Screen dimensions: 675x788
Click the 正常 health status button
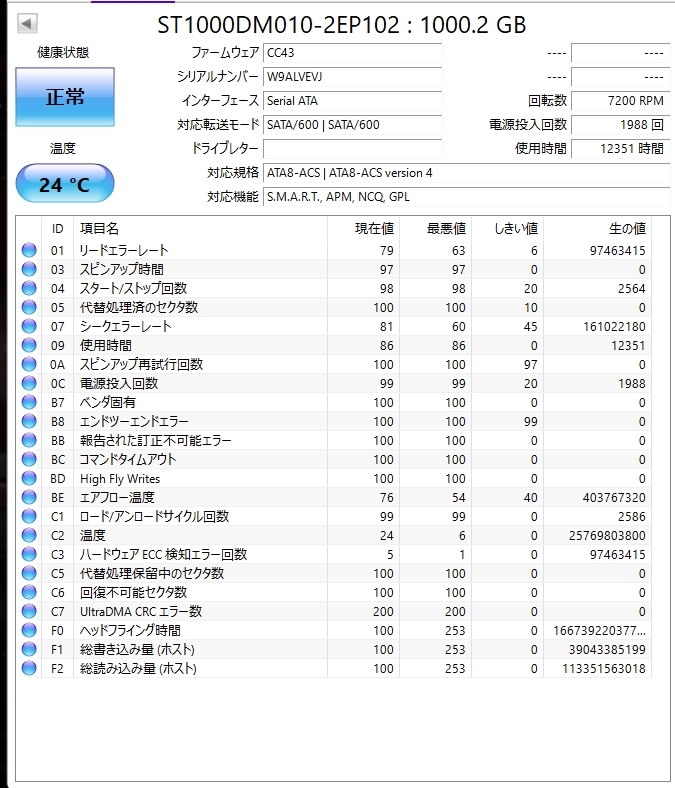pos(65,97)
